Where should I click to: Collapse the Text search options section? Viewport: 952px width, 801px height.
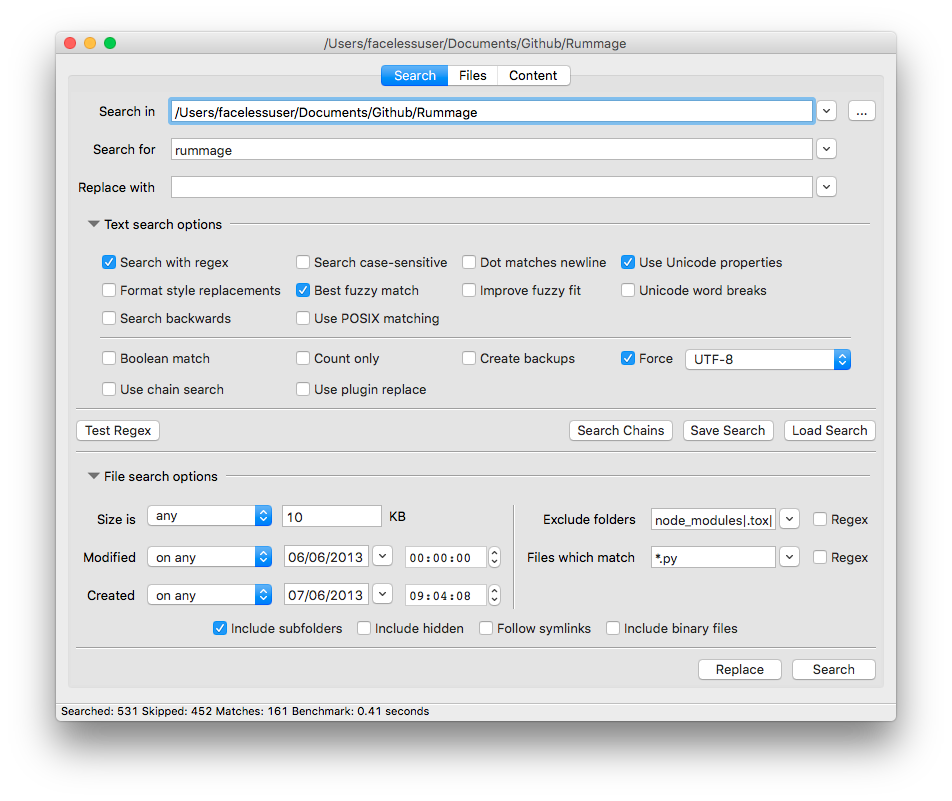click(94, 225)
